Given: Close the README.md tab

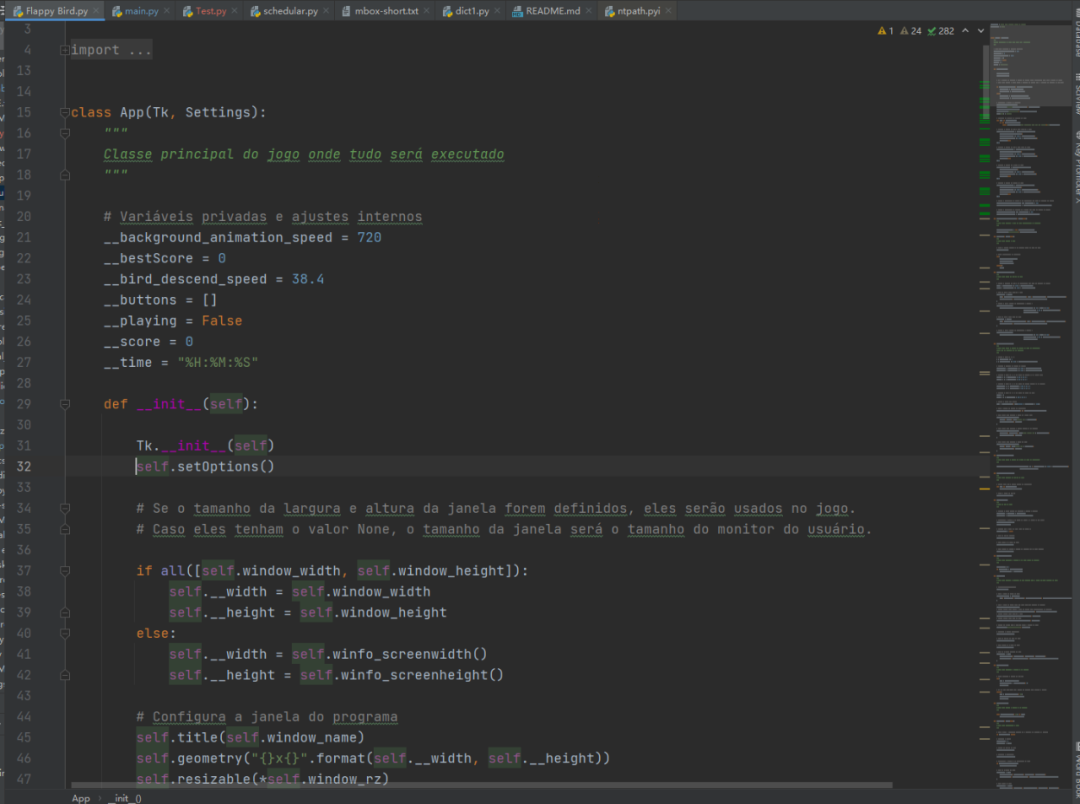Looking at the screenshot, I should 588,11.
